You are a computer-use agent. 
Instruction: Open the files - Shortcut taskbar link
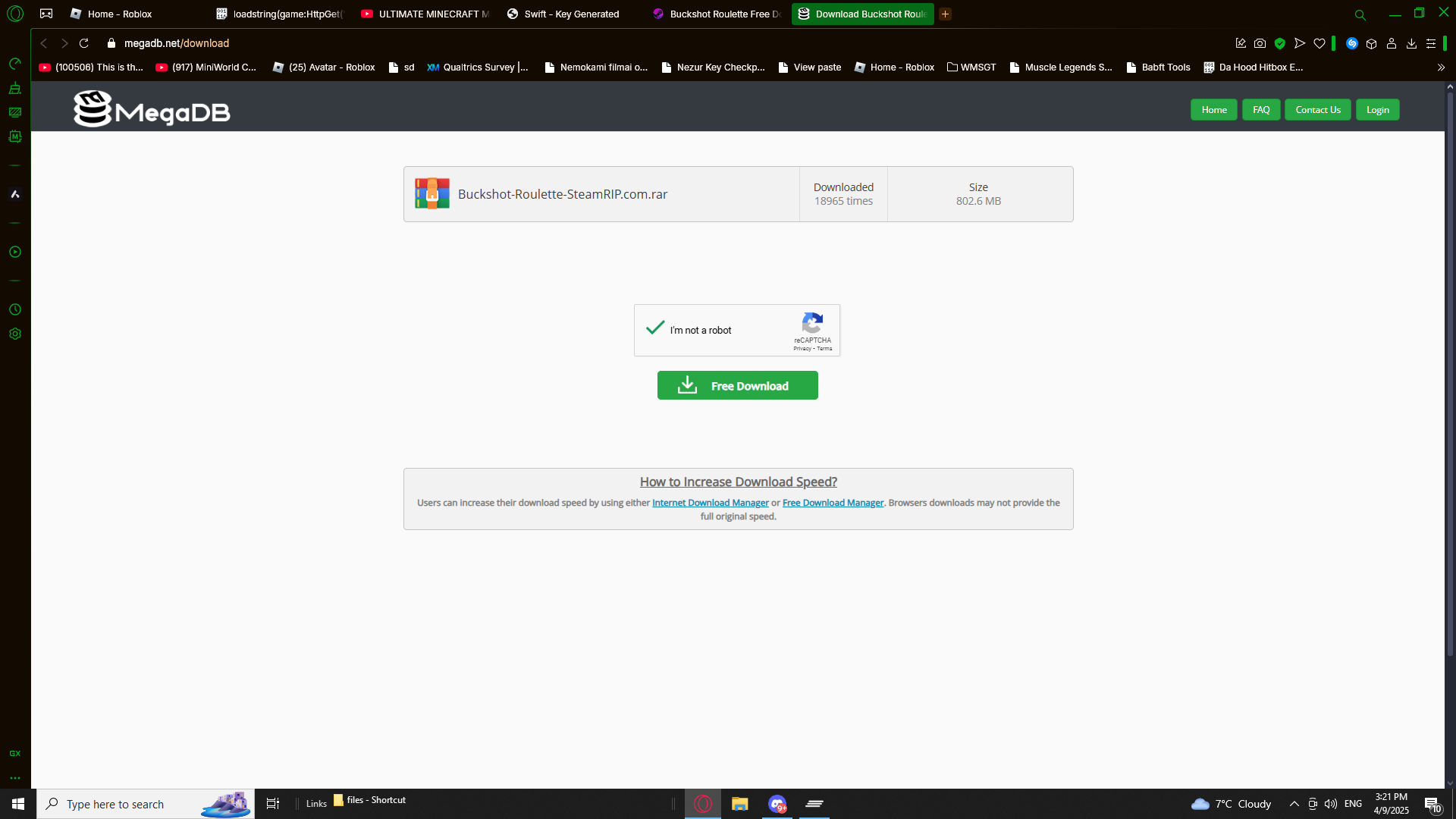370,800
